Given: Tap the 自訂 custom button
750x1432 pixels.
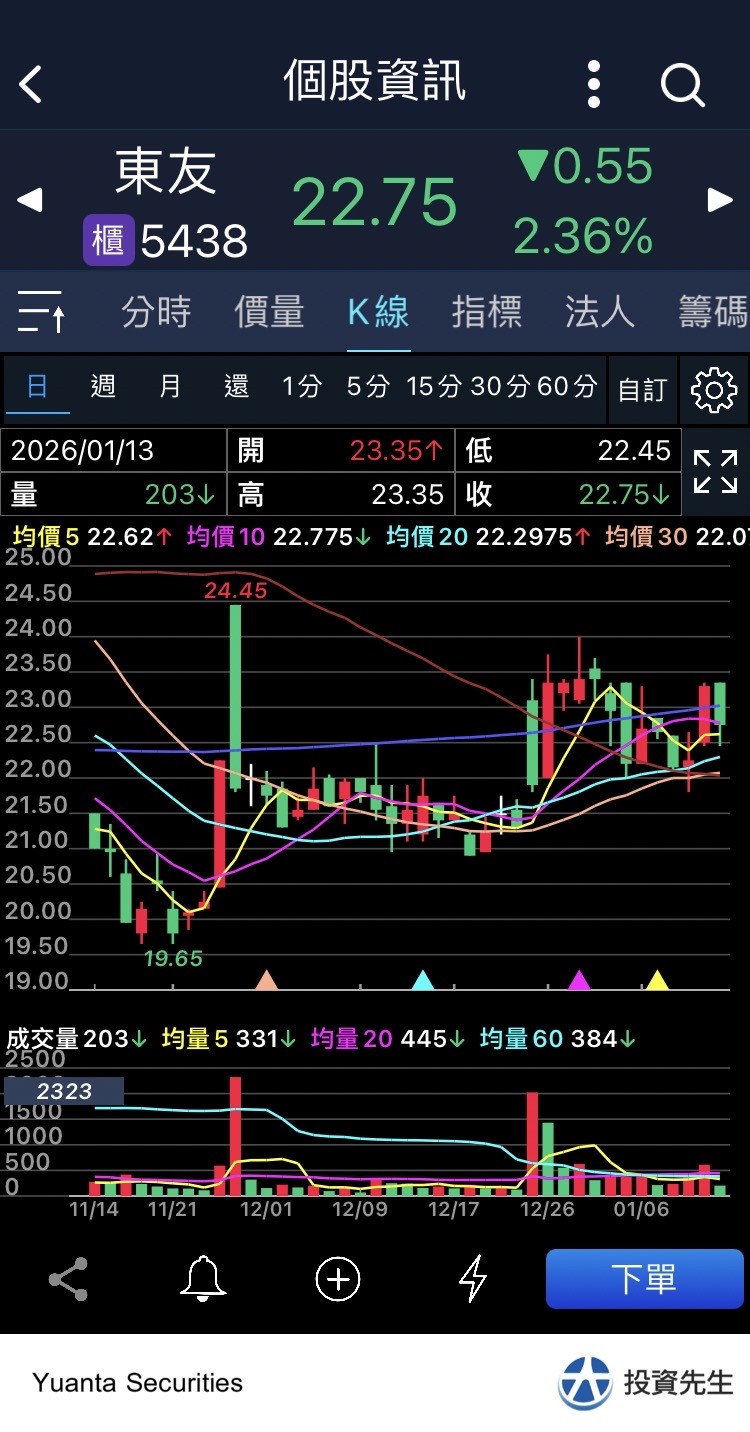Looking at the screenshot, I should tap(642, 390).
